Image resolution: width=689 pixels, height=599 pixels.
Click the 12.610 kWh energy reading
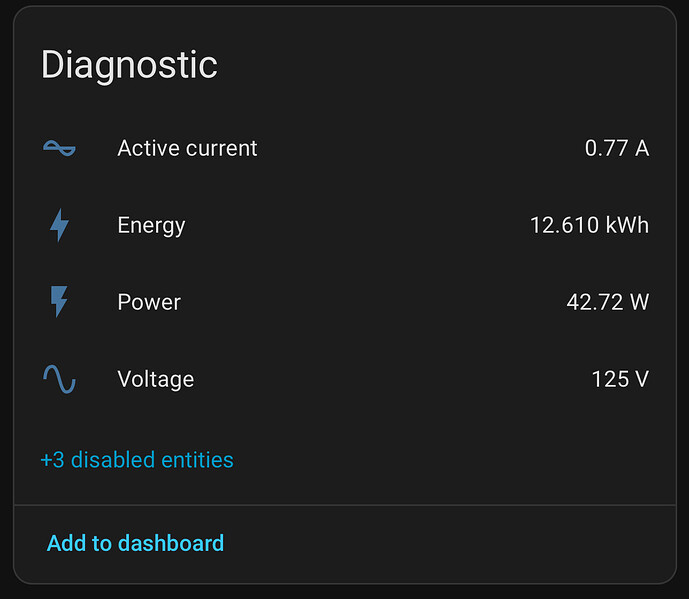pos(589,225)
